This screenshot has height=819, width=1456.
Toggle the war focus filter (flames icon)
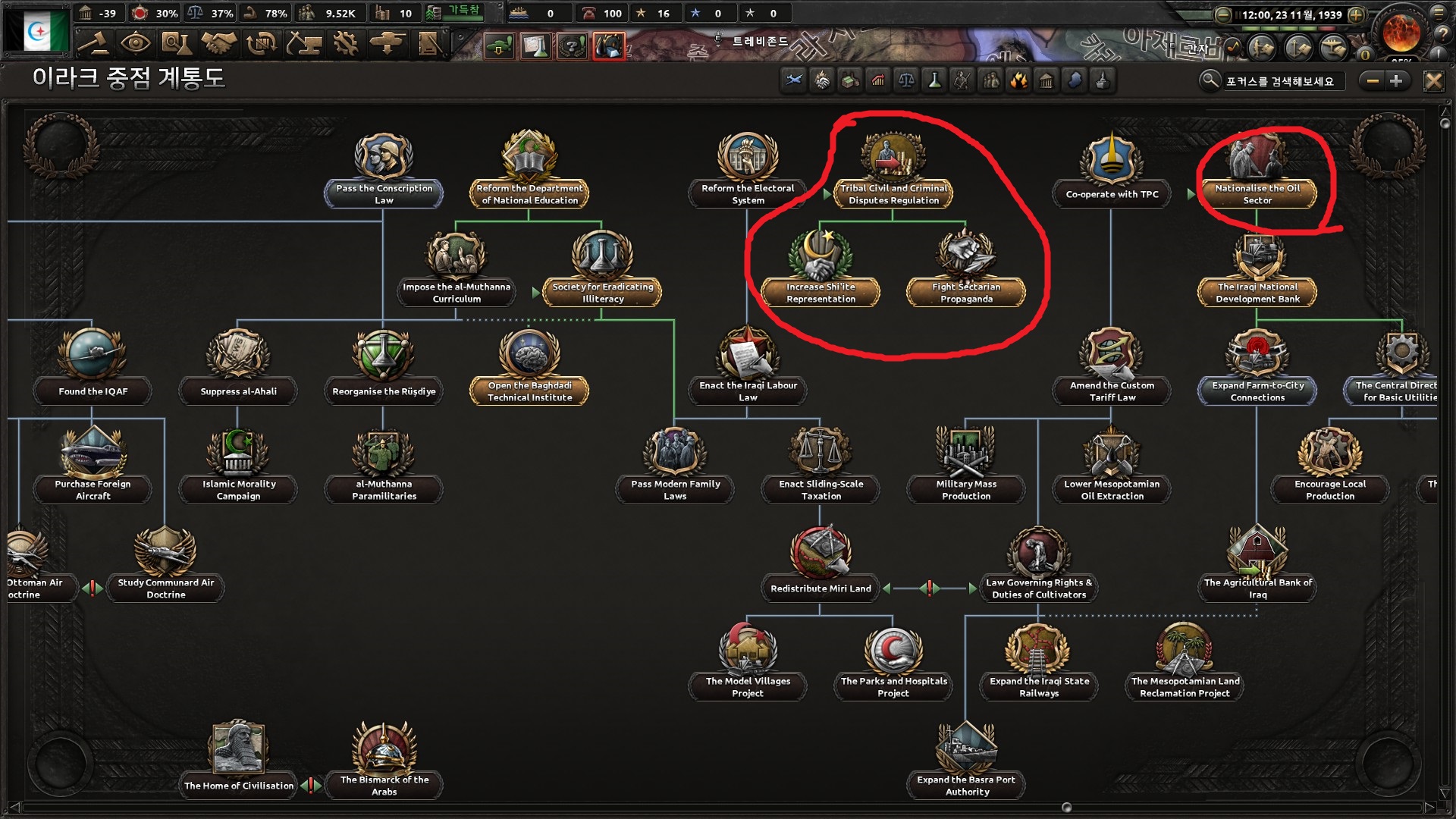[x=1018, y=80]
